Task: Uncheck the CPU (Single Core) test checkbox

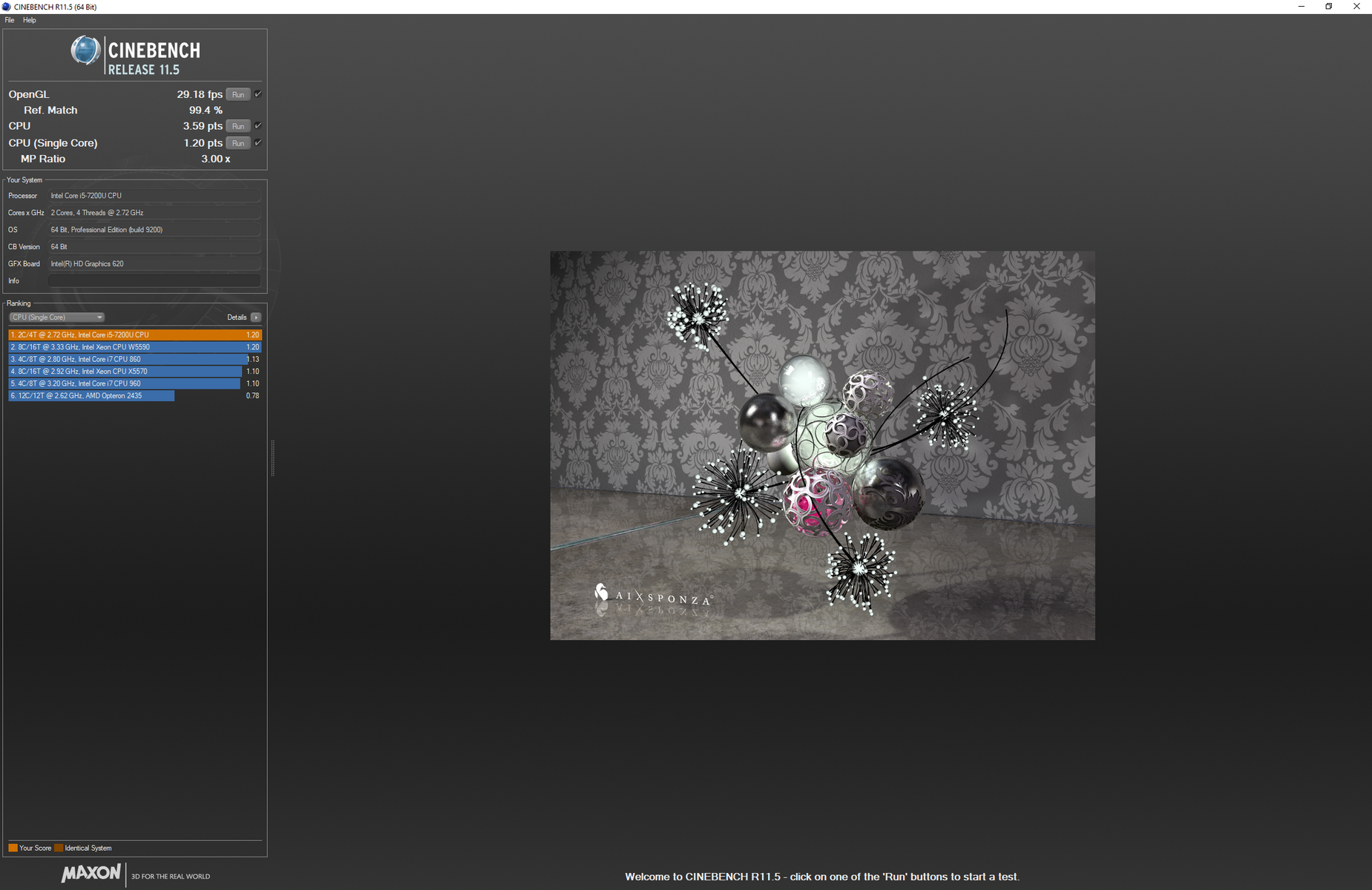Action: pos(258,142)
